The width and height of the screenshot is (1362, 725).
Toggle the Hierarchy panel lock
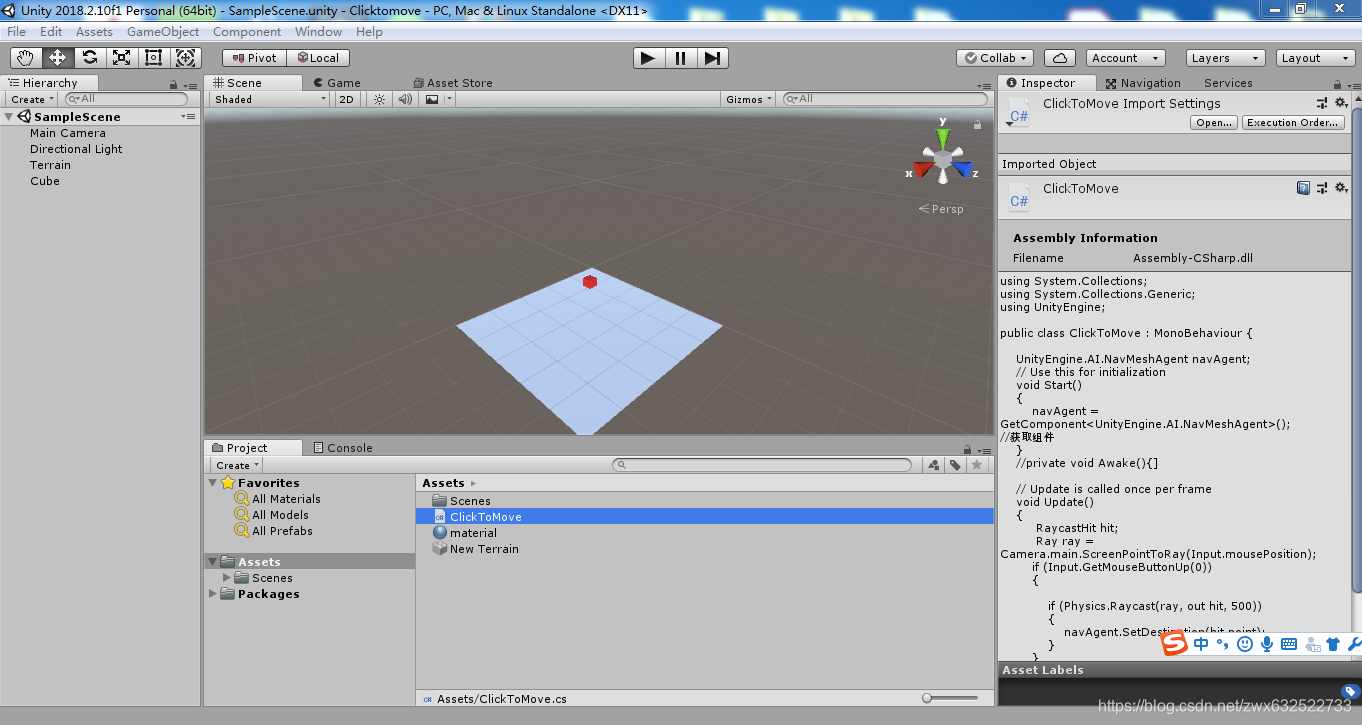click(174, 85)
